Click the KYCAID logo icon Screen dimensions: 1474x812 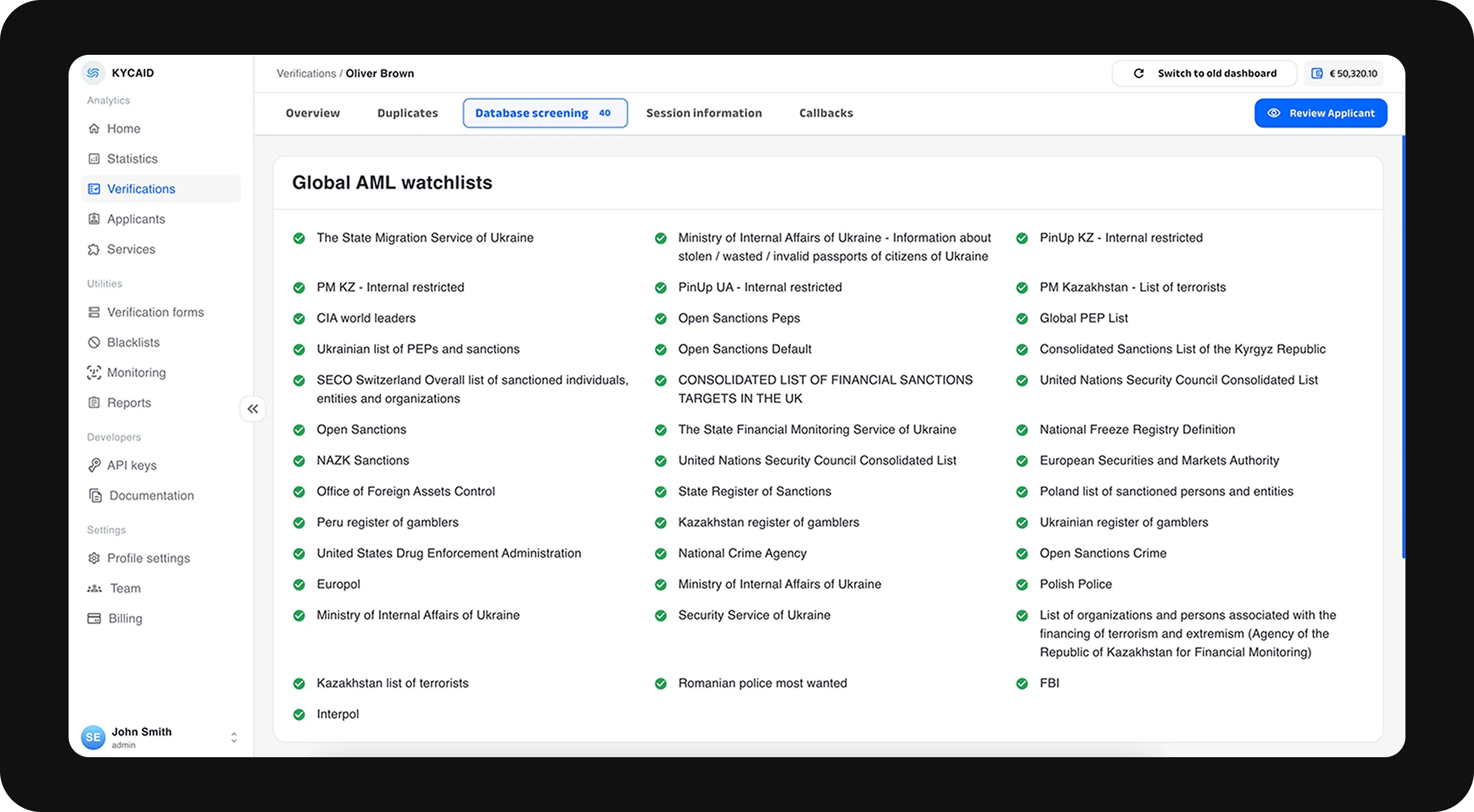click(x=93, y=73)
